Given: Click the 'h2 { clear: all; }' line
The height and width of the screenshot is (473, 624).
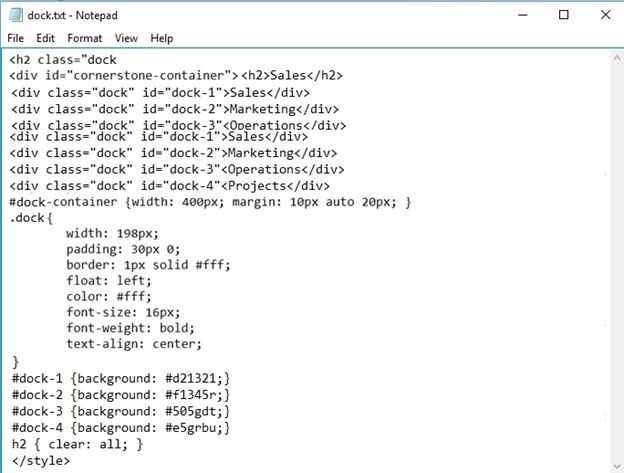Looking at the screenshot, I should 78,444.
